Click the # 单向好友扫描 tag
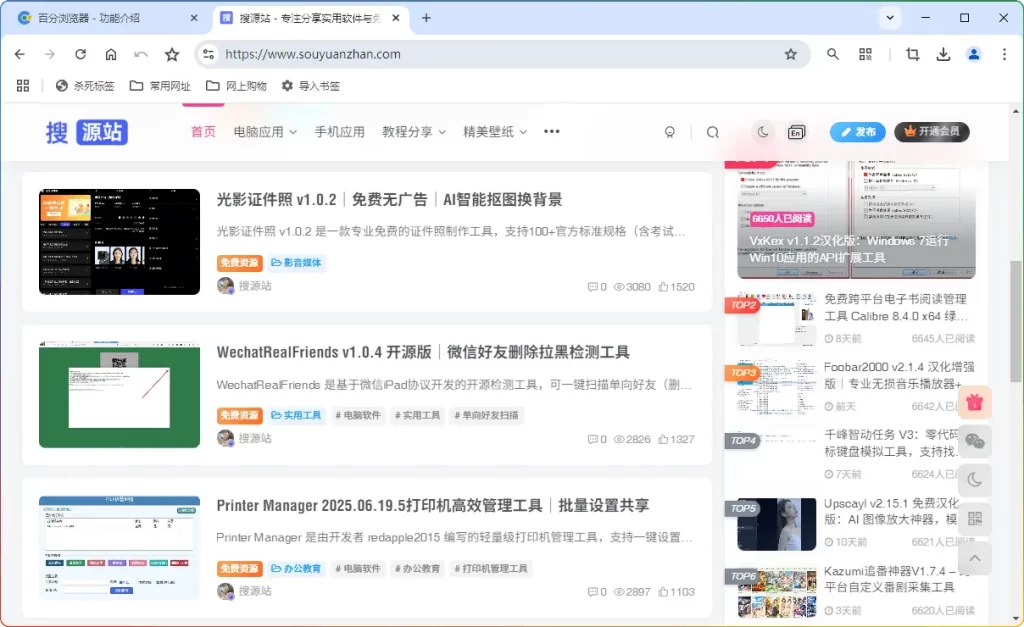This screenshot has height=627, width=1024. (487, 415)
